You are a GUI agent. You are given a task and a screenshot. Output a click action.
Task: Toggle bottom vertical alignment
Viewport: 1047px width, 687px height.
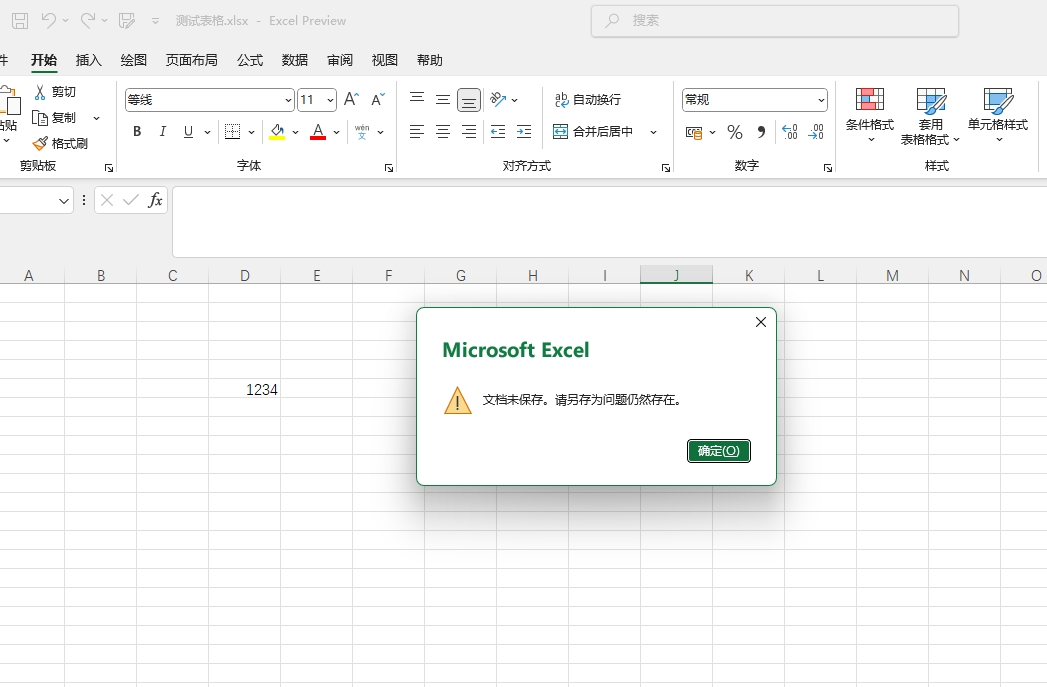pyautogui.click(x=469, y=99)
